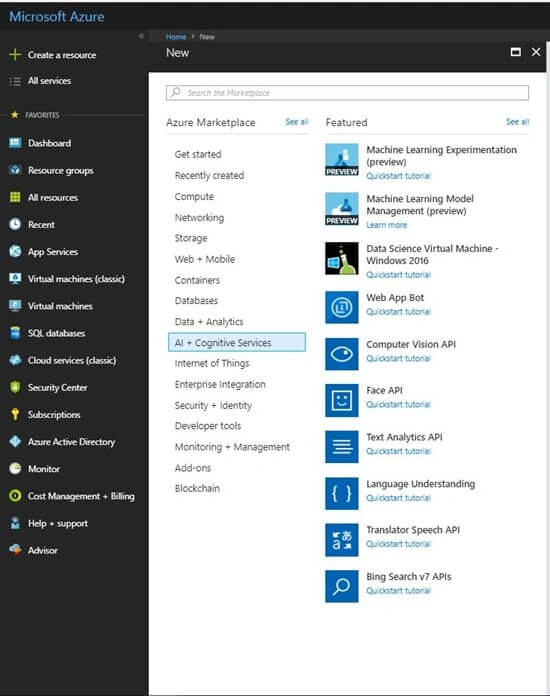Click the Computer Vision API eye icon
This screenshot has height=696, width=550.
coord(341,354)
